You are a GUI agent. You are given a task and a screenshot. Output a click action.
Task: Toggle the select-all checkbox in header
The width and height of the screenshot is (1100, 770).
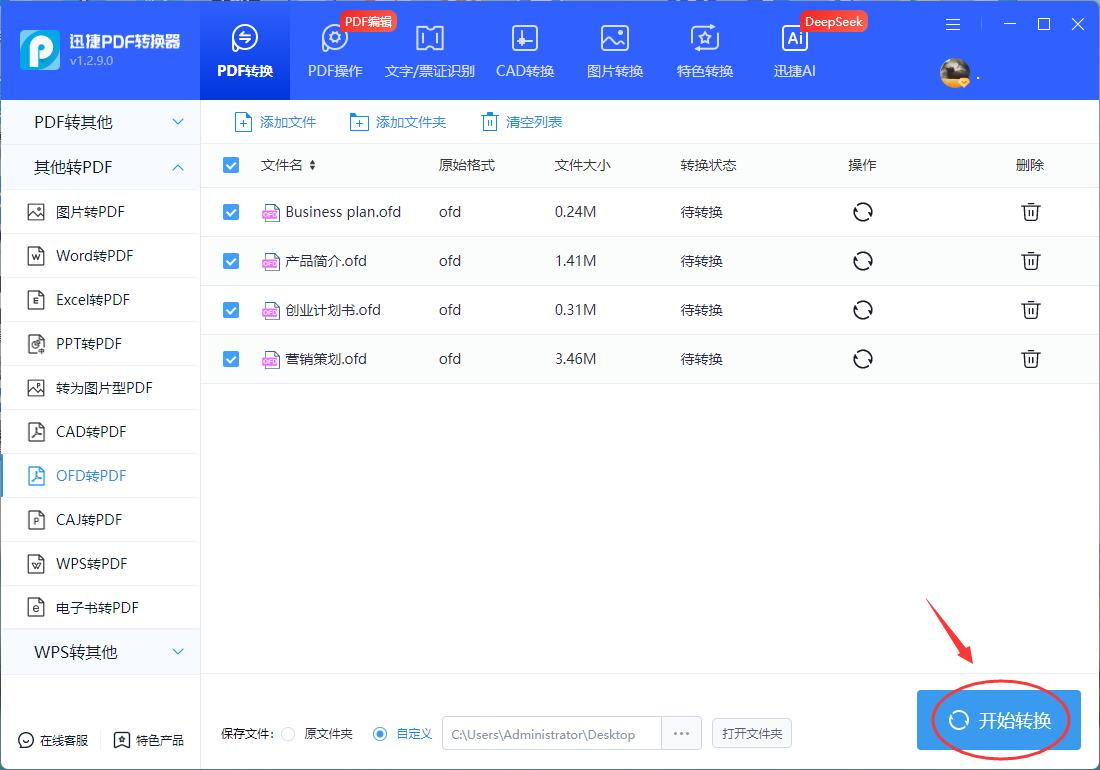coord(231,165)
